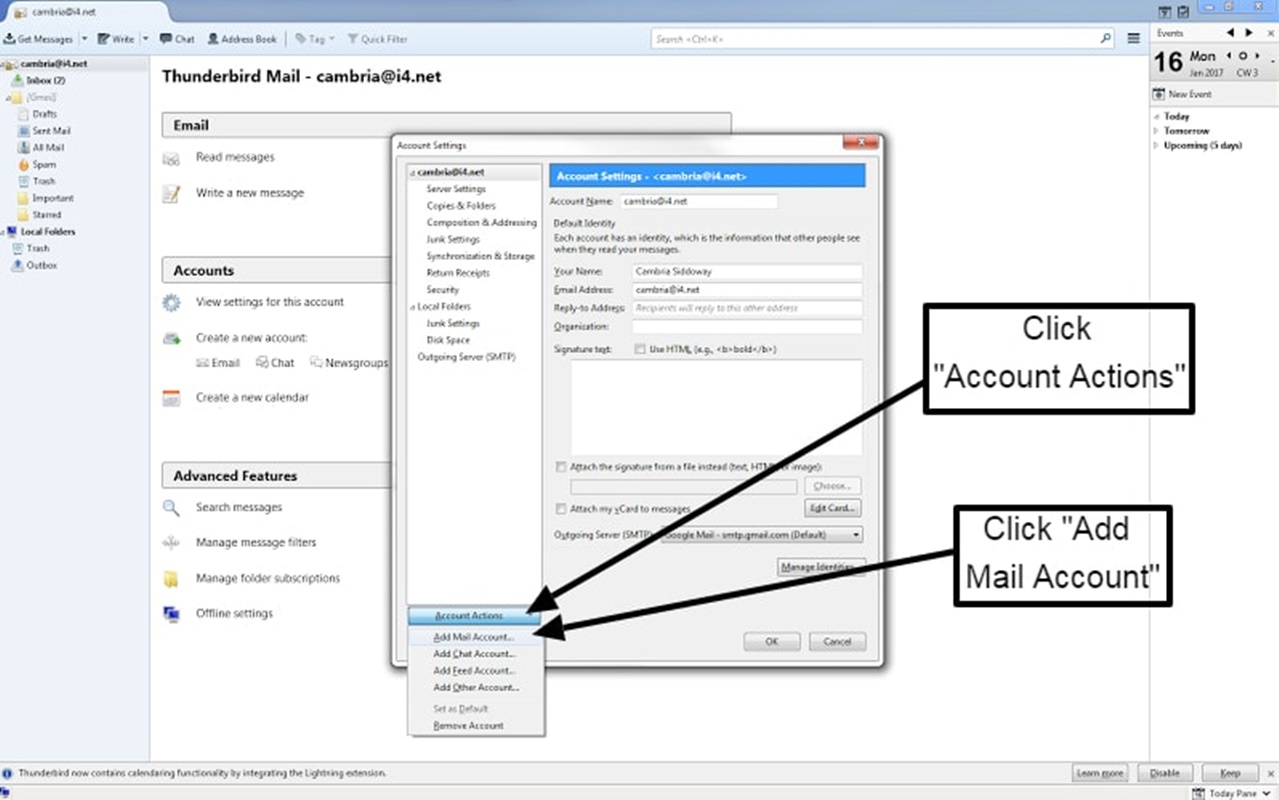Expand Upcoming (5 days) events
1279x800 pixels.
(1157, 146)
